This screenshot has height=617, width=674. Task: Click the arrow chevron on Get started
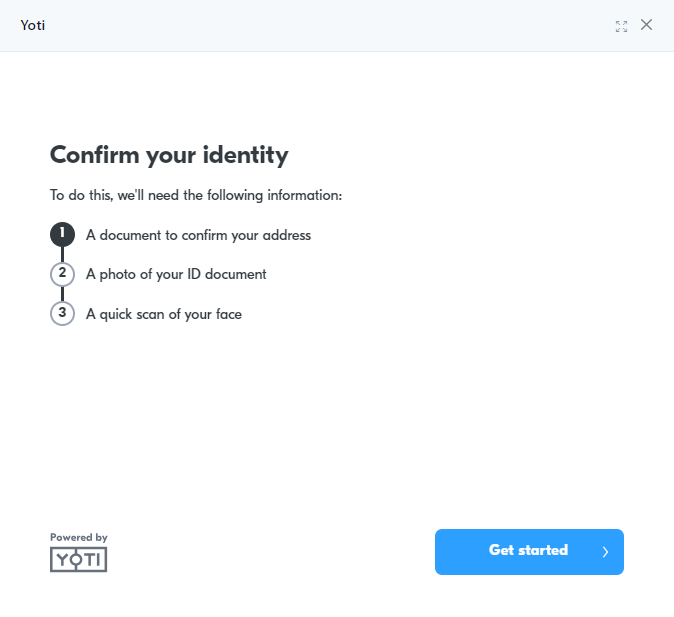[x=605, y=552]
